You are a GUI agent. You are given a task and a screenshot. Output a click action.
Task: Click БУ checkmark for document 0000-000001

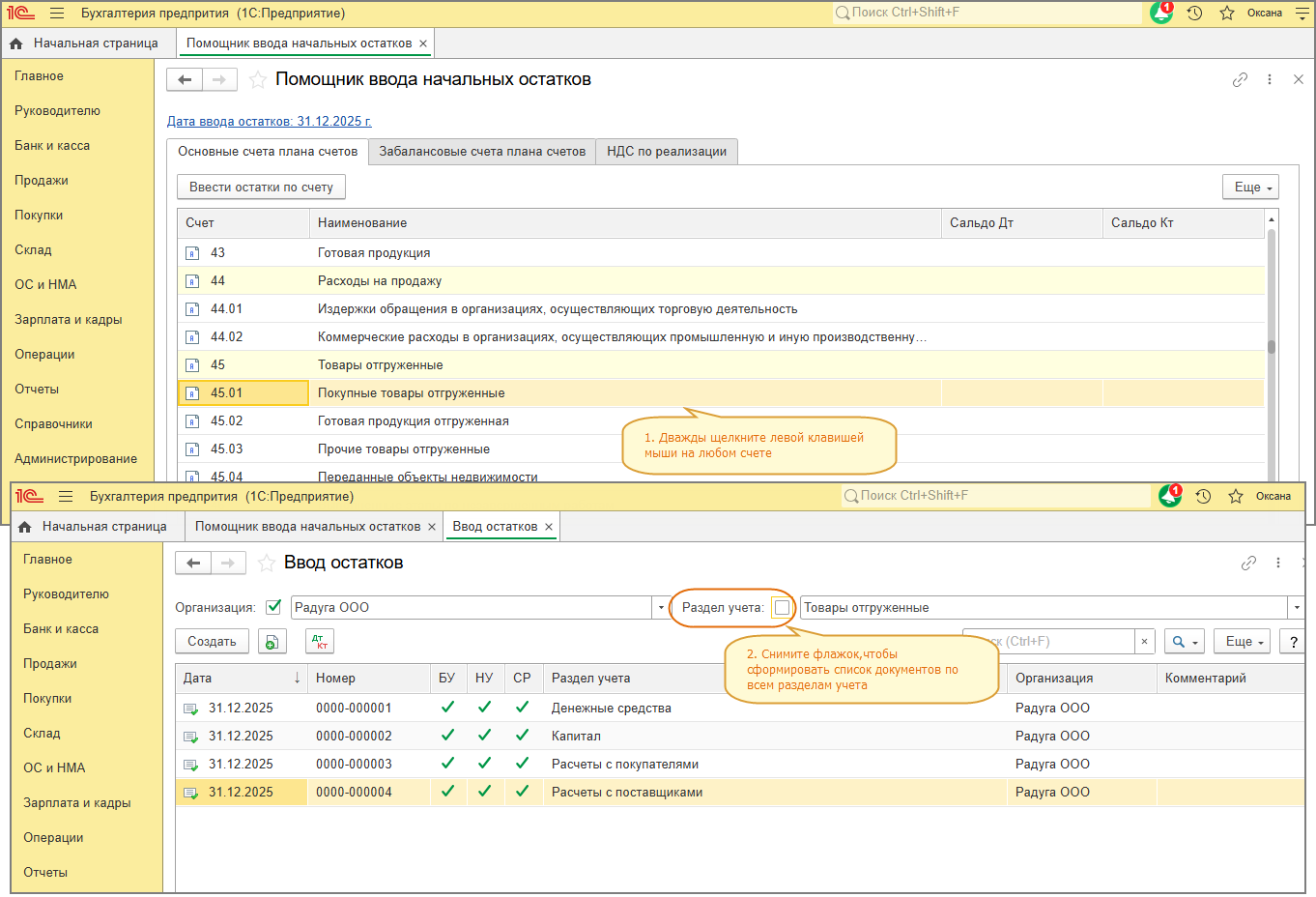click(x=447, y=708)
